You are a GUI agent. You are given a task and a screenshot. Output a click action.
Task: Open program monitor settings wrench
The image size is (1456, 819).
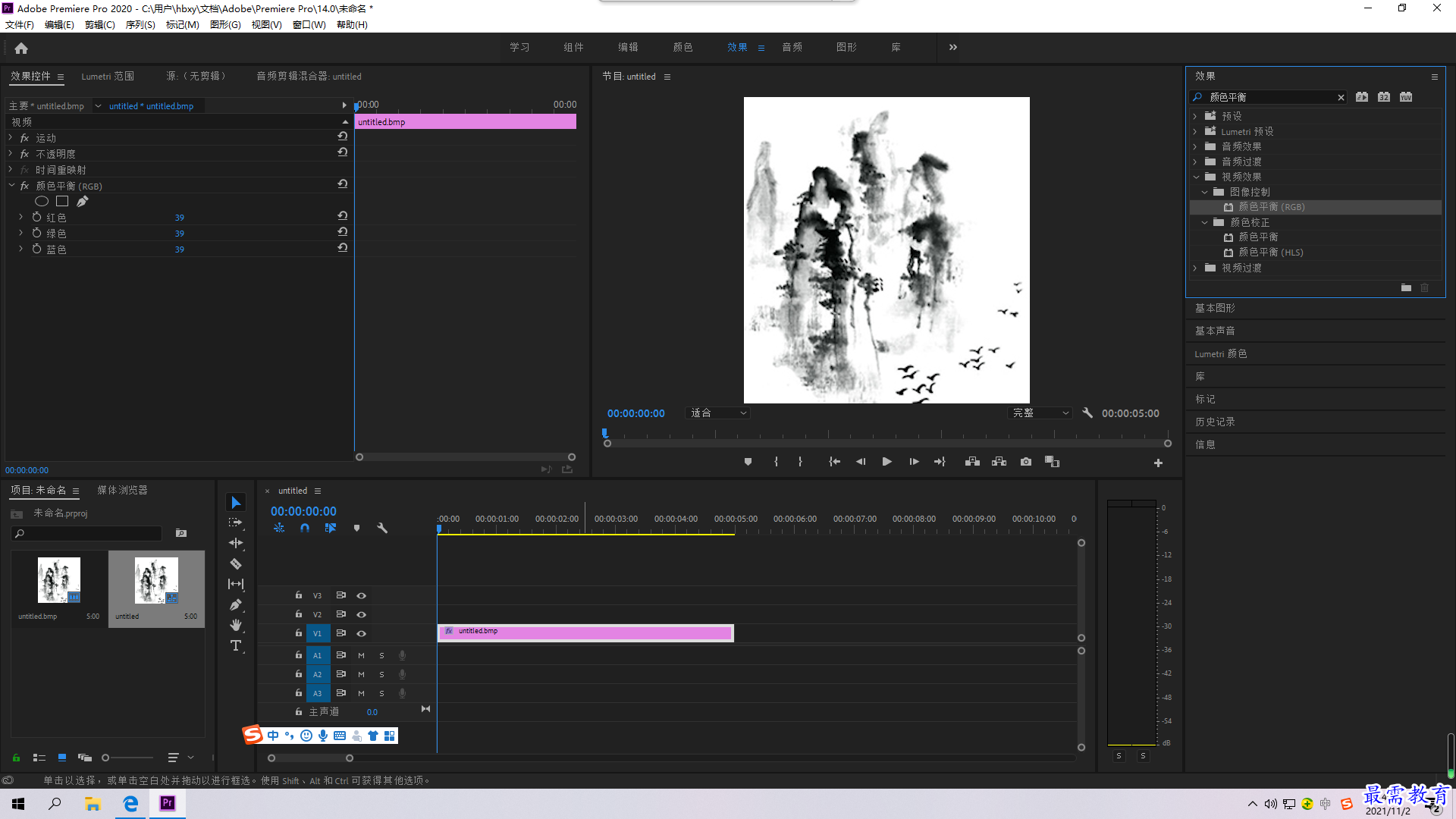pyautogui.click(x=1087, y=413)
